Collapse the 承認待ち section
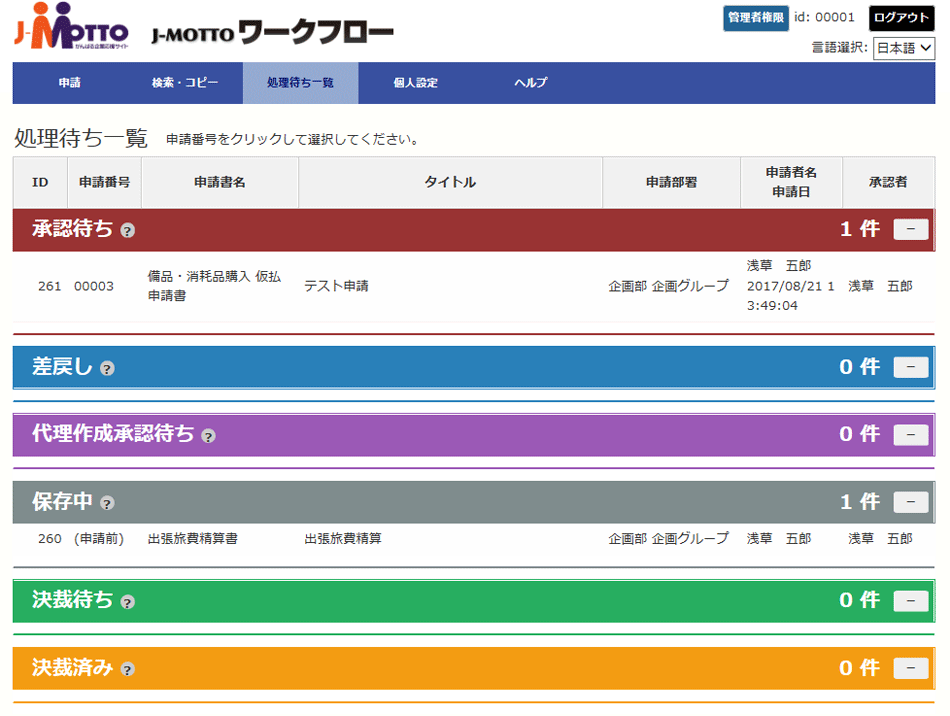Viewport: 950px width, 716px height. tap(910, 230)
